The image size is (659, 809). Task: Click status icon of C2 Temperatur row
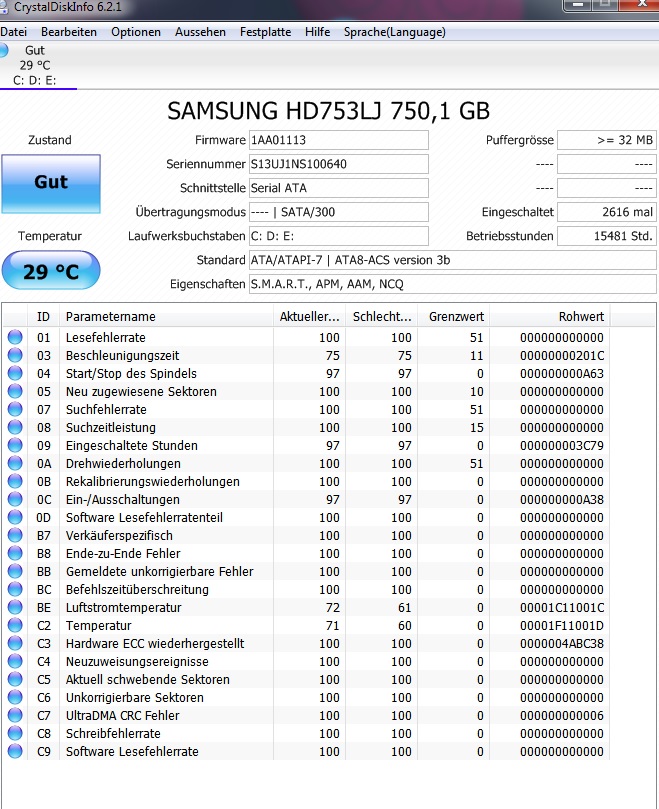15,626
